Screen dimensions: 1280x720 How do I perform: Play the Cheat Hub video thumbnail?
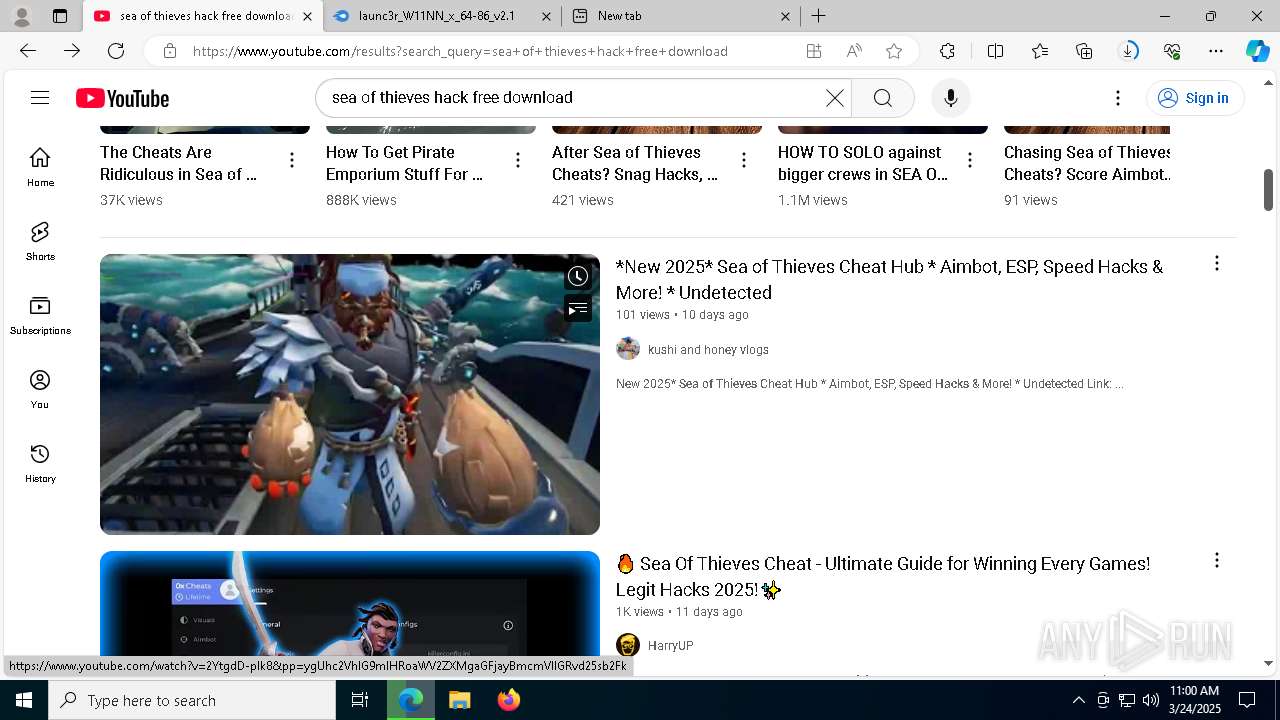pyautogui.click(x=350, y=394)
